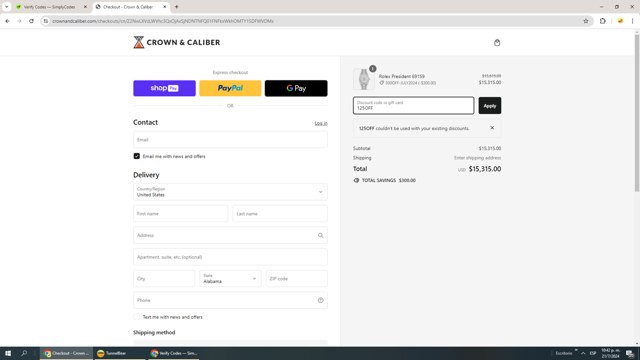Check Text me with news and offers

pyautogui.click(x=137, y=317)
